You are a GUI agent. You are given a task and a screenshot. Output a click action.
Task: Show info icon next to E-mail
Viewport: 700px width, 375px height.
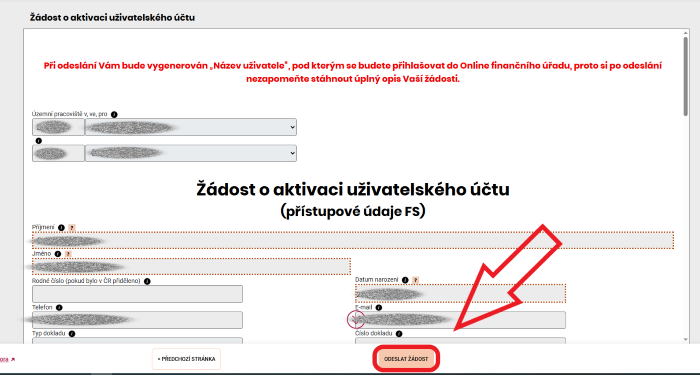(x=379, y=308)
